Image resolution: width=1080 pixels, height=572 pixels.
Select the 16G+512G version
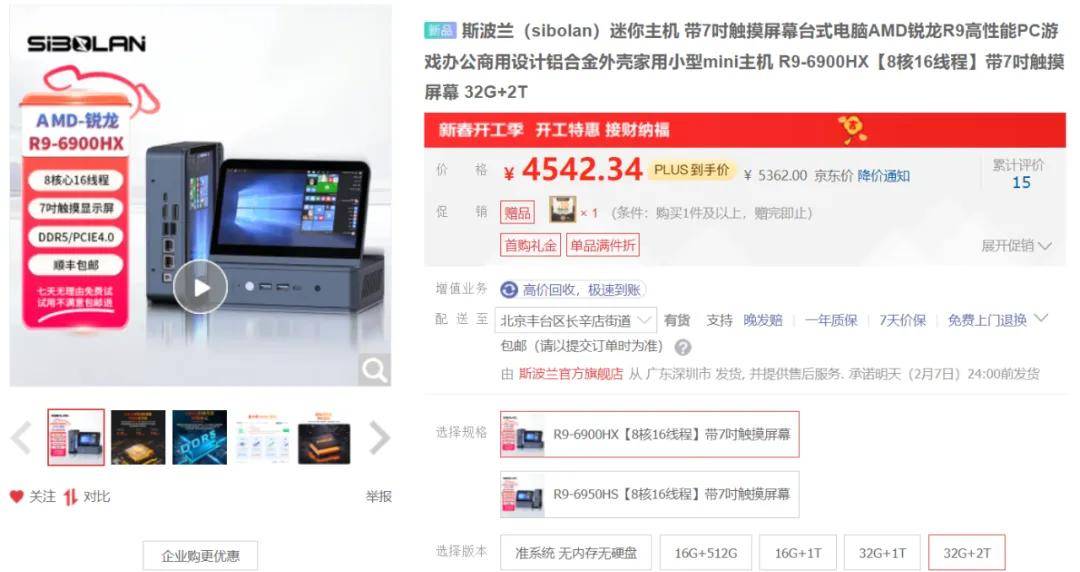[x=705, y=553]
